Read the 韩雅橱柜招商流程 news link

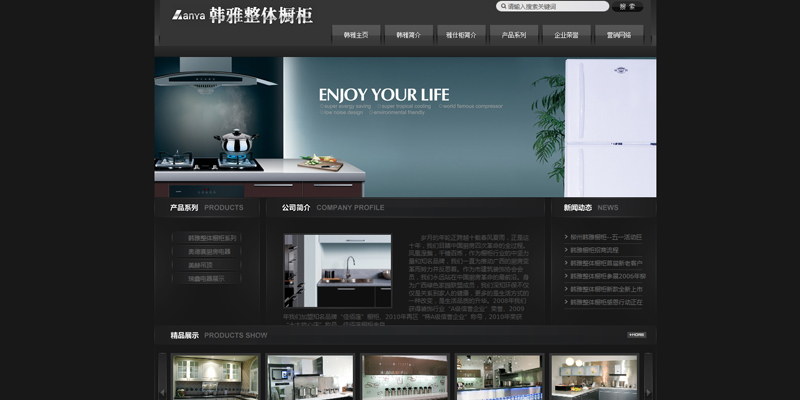click(x=594, y=250)
